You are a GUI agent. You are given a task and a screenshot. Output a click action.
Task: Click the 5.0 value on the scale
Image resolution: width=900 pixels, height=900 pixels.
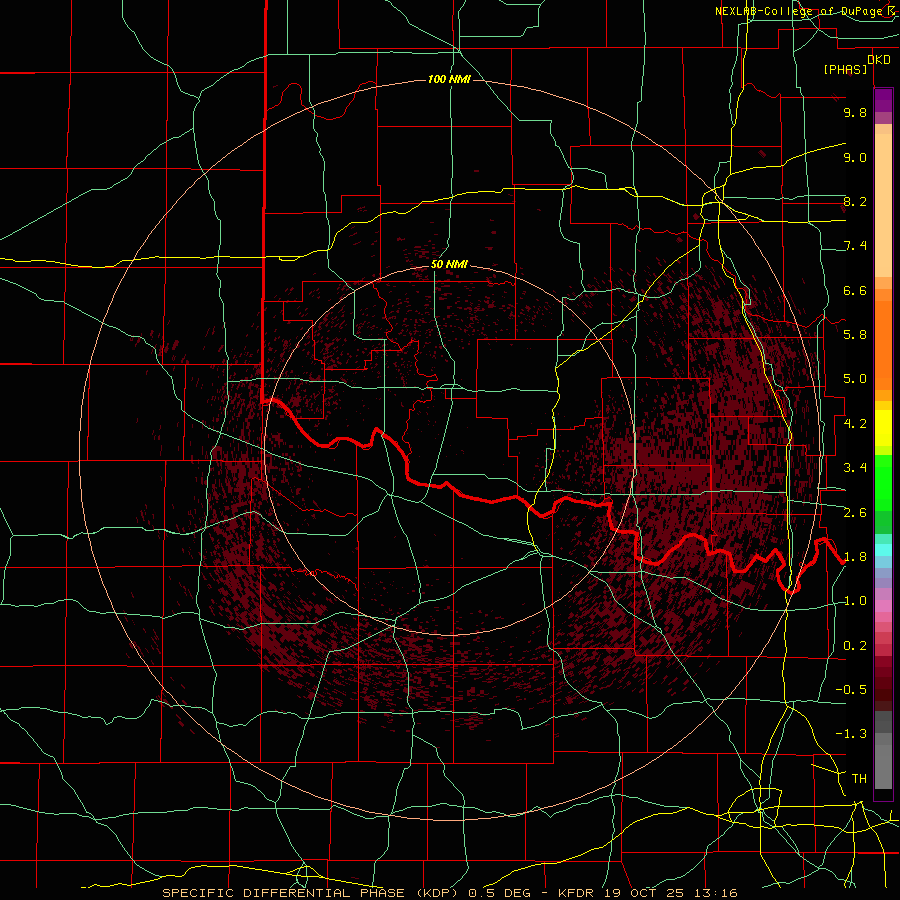pos(855,379)
